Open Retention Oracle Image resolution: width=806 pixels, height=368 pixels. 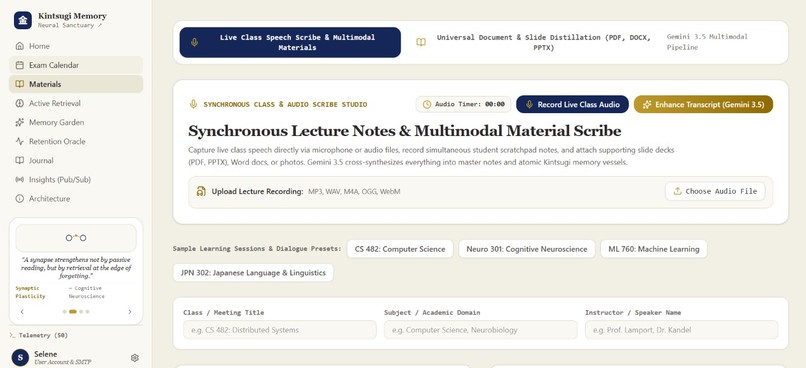[x=76, y=141]
